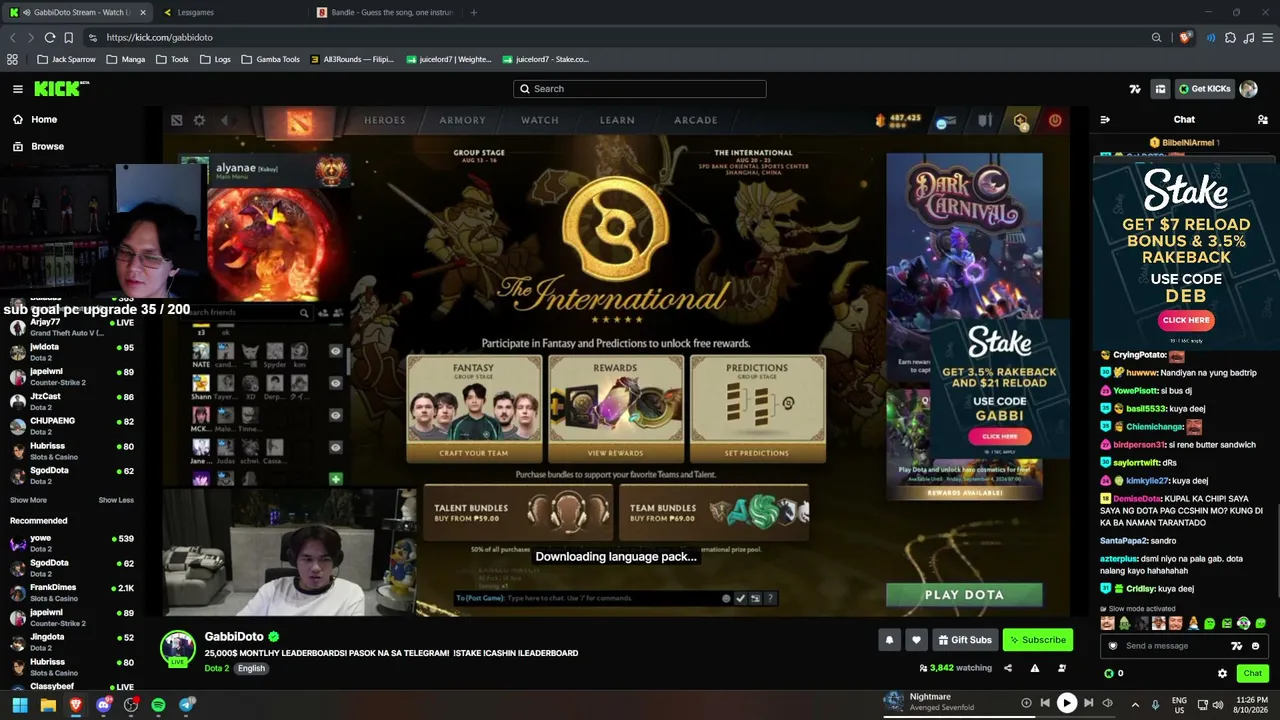Focus the Kick search field
Screen dimensions: 1280x720
tap(640, 89)
